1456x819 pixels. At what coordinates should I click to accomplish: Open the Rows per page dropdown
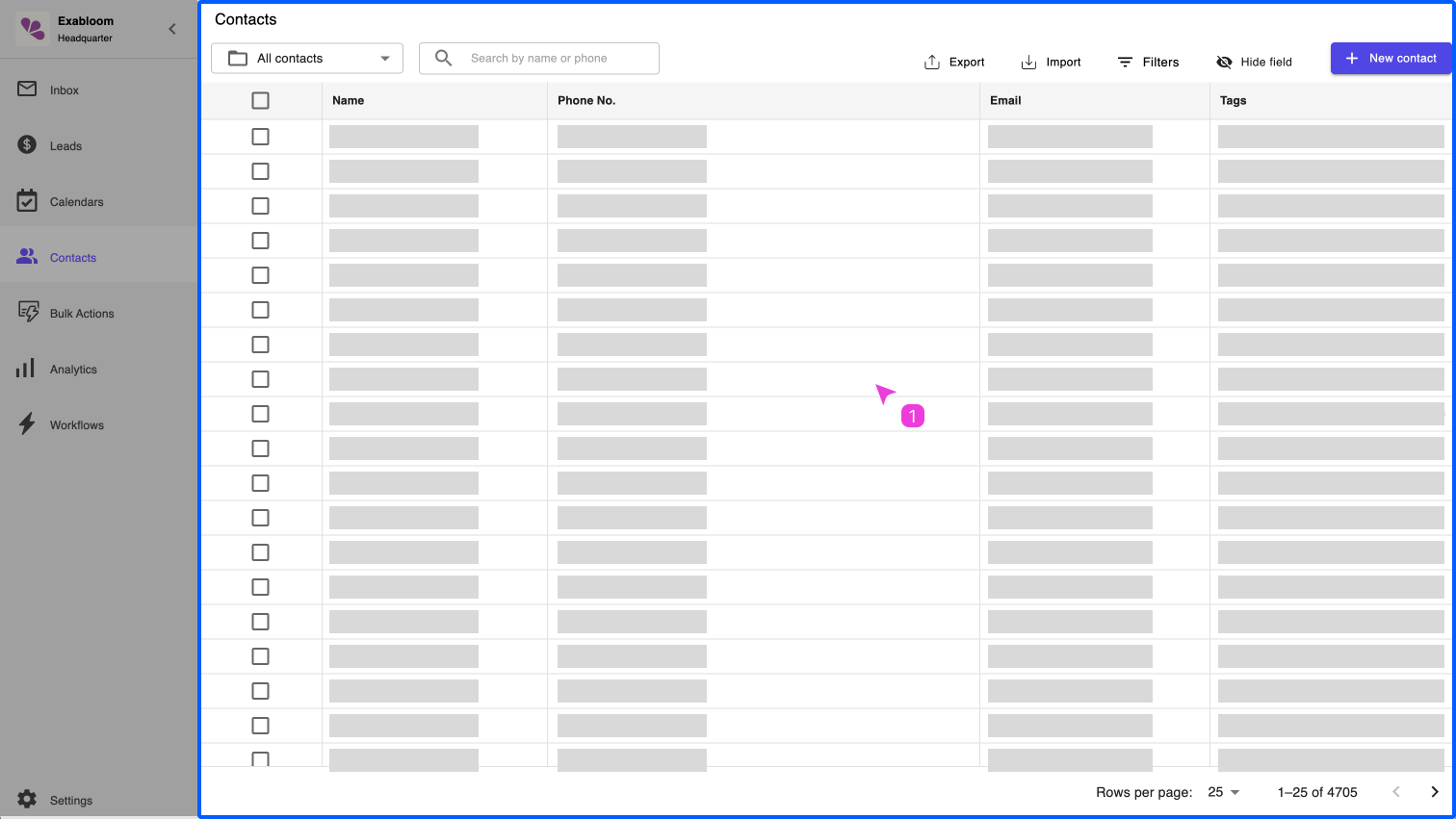tap(1224, 792)
